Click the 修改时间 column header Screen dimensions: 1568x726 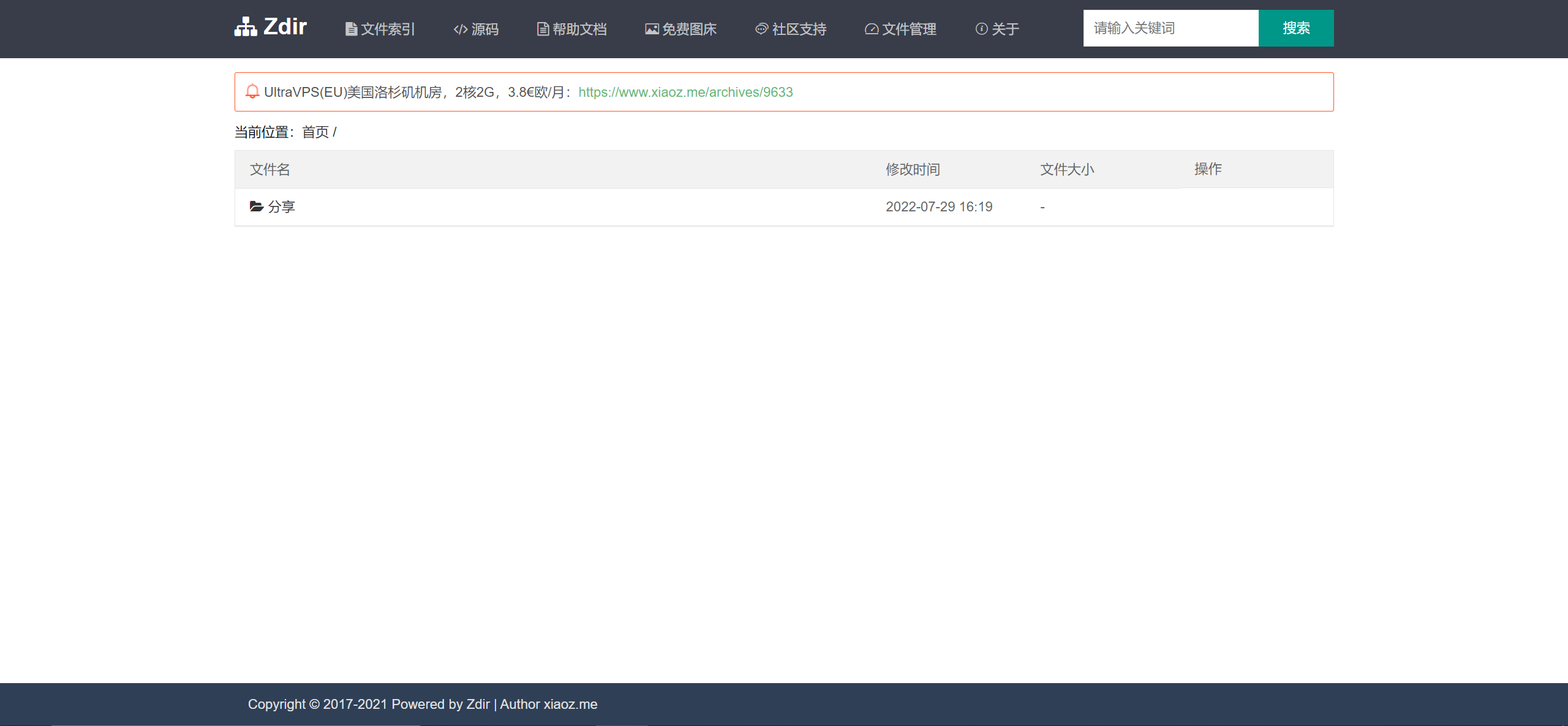click(913, 170)
